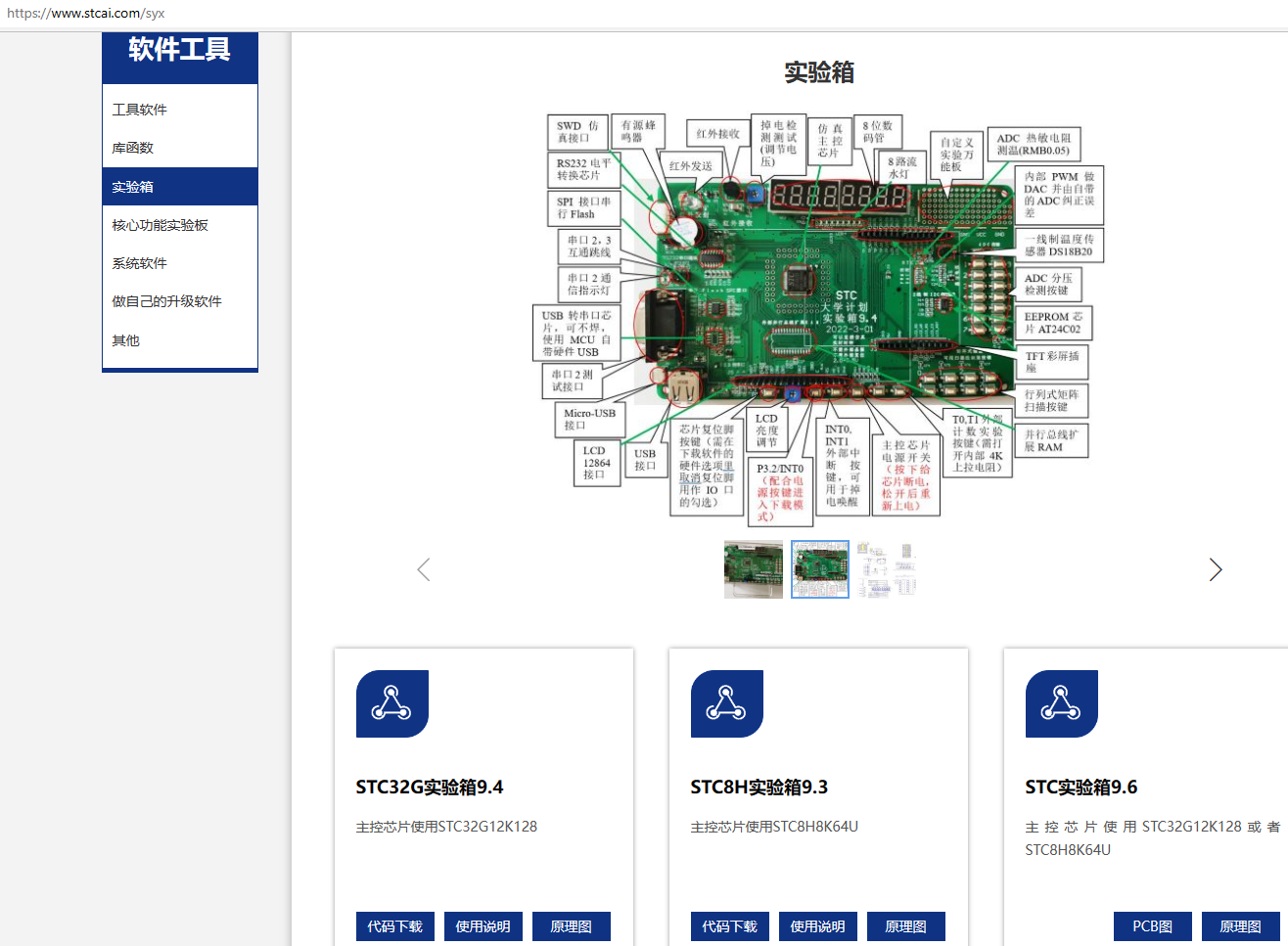Viewport: 1288px width, 946px height.
Task: Open 核心功能实验板 sidebar item
Action: pyautogui.click(x=180, y=225)
